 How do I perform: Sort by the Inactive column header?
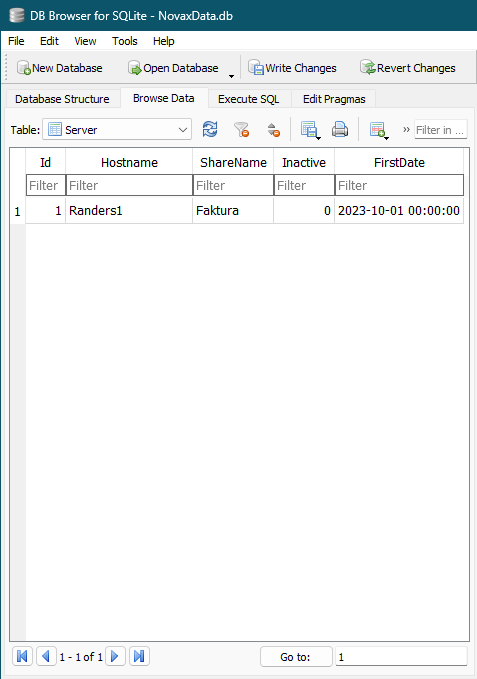click(x=304, y=162)
